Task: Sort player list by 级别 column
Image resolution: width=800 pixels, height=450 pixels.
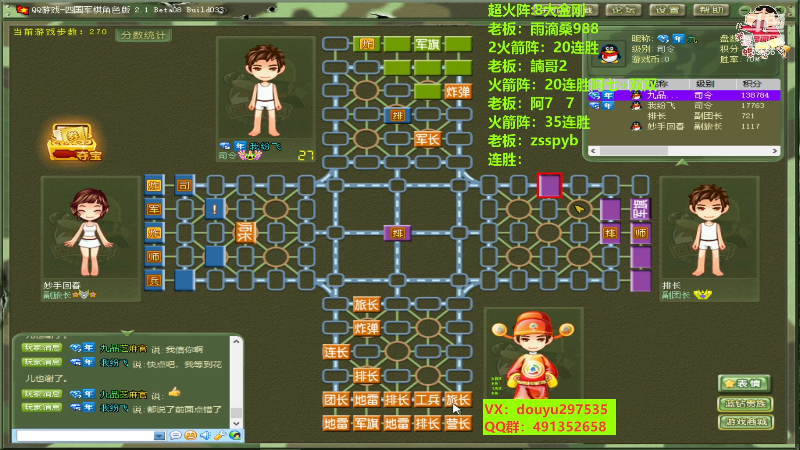Action: tap(712, 84)
